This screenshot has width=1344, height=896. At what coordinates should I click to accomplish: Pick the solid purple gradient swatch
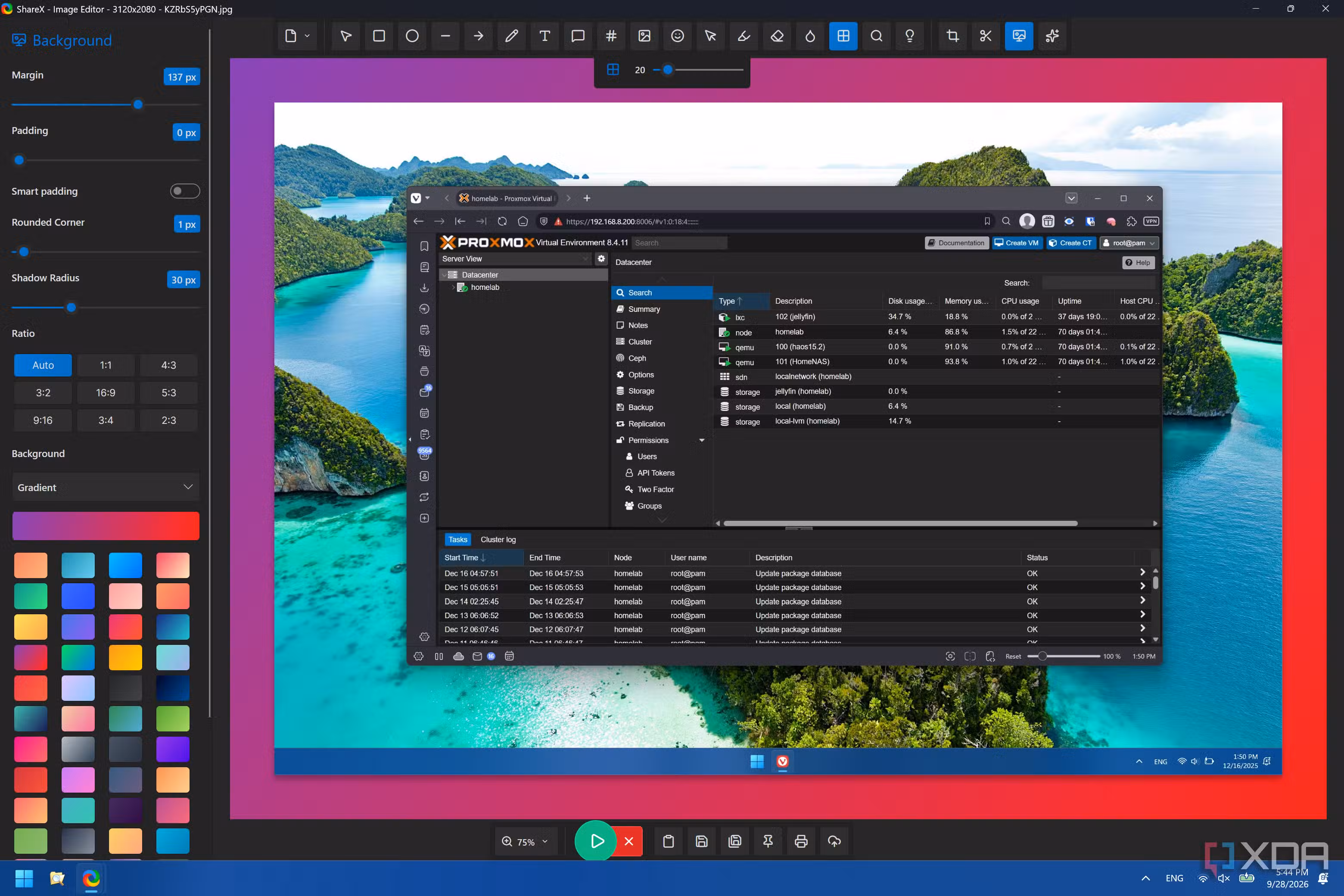click(173, 749)
